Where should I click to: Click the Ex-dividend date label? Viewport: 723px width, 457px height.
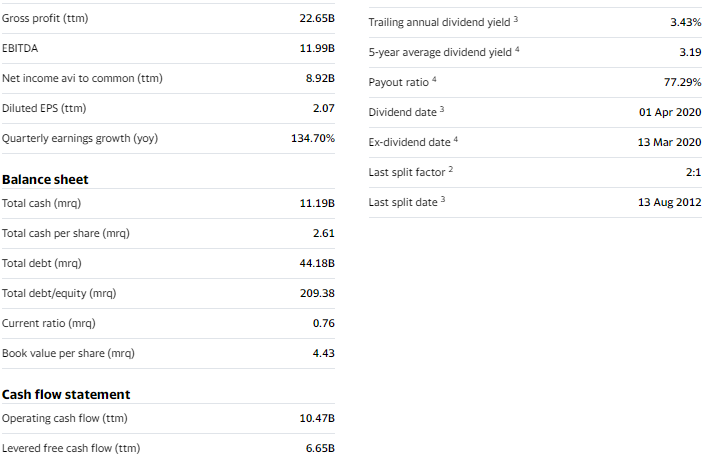tap(409, 142)
